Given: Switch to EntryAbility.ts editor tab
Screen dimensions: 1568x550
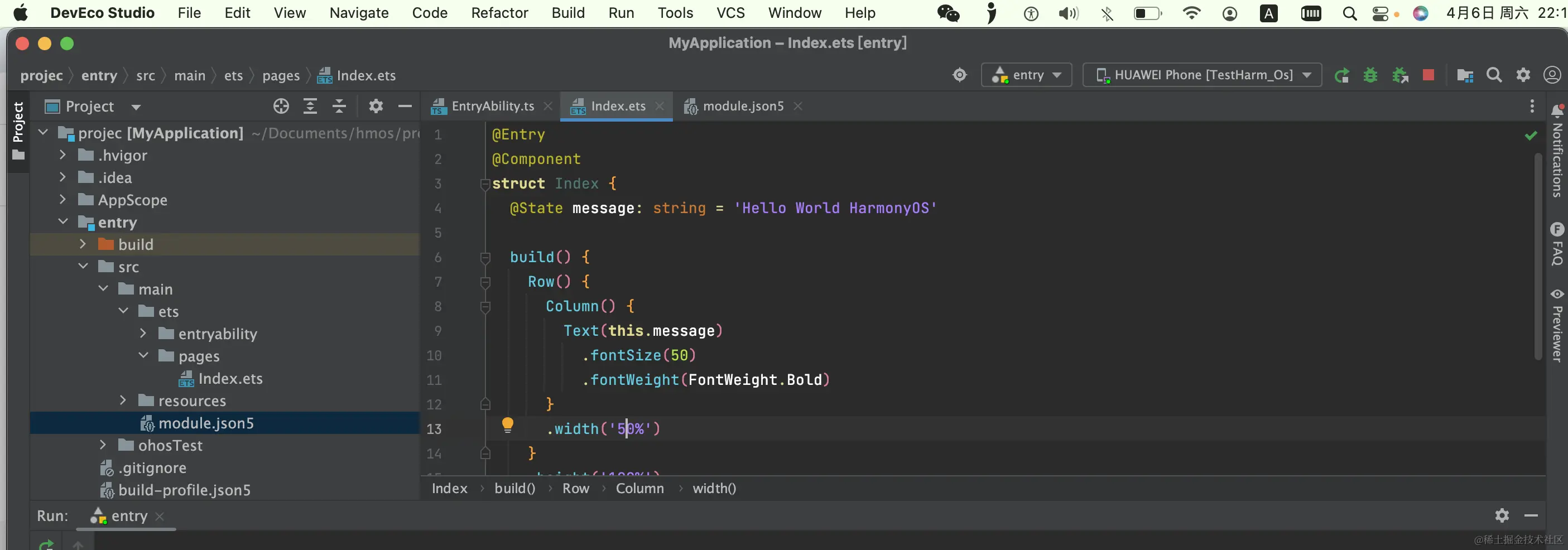Looking at the screenshot, I should 491,107.
